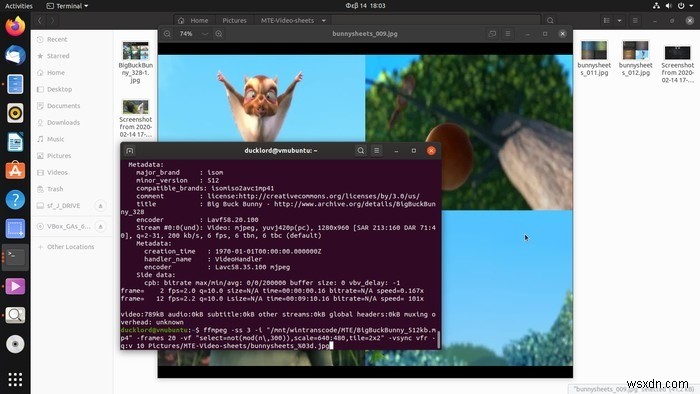This screenshot has width=700, height=394.
Task: Open network status icon in top bar
Action: [x=656, y=6]
